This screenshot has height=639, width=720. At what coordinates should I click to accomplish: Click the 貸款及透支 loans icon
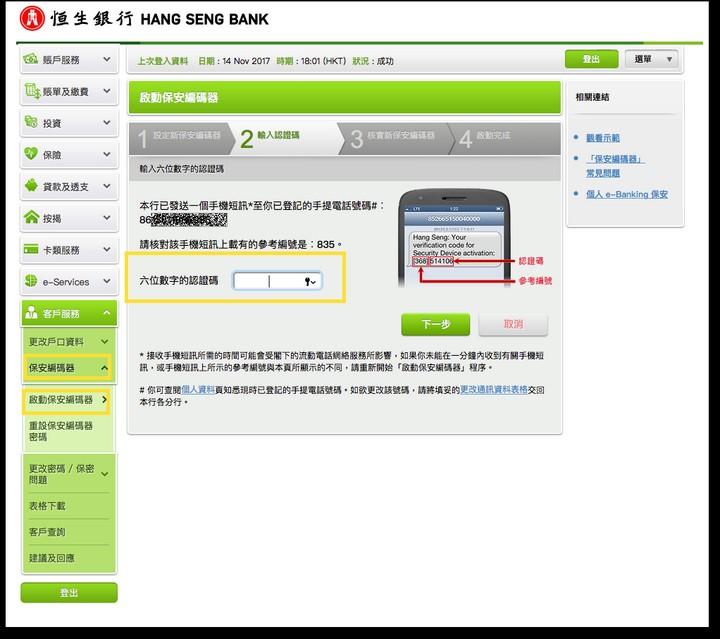pos(32,187)
